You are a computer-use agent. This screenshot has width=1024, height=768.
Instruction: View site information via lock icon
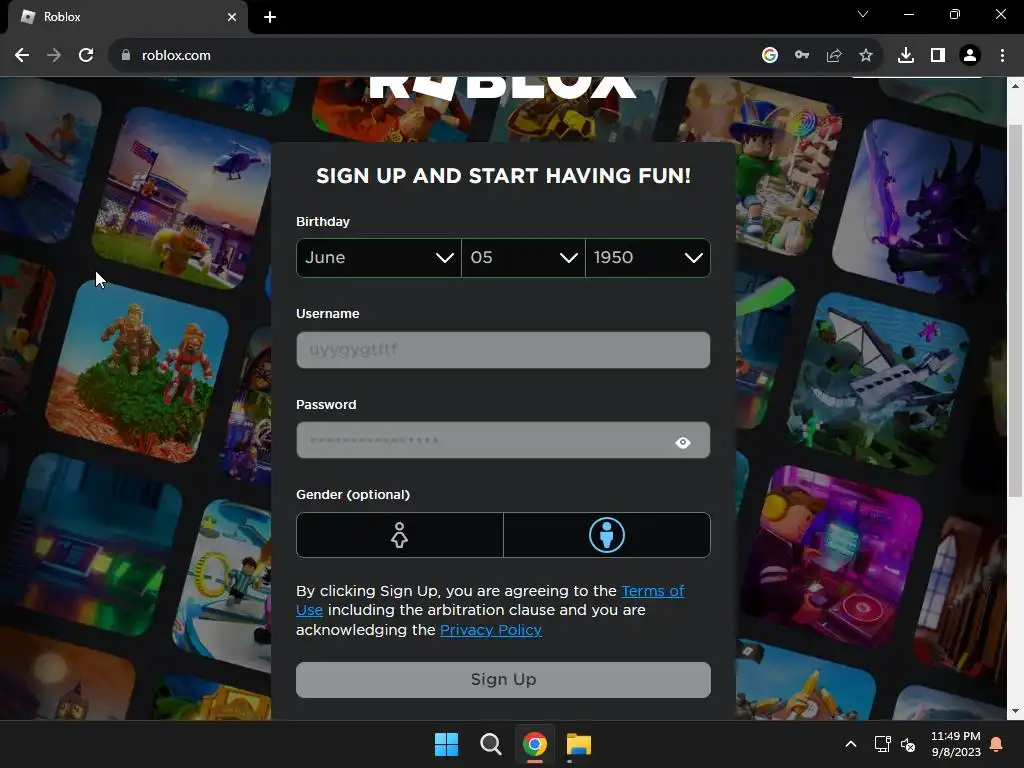125,56
